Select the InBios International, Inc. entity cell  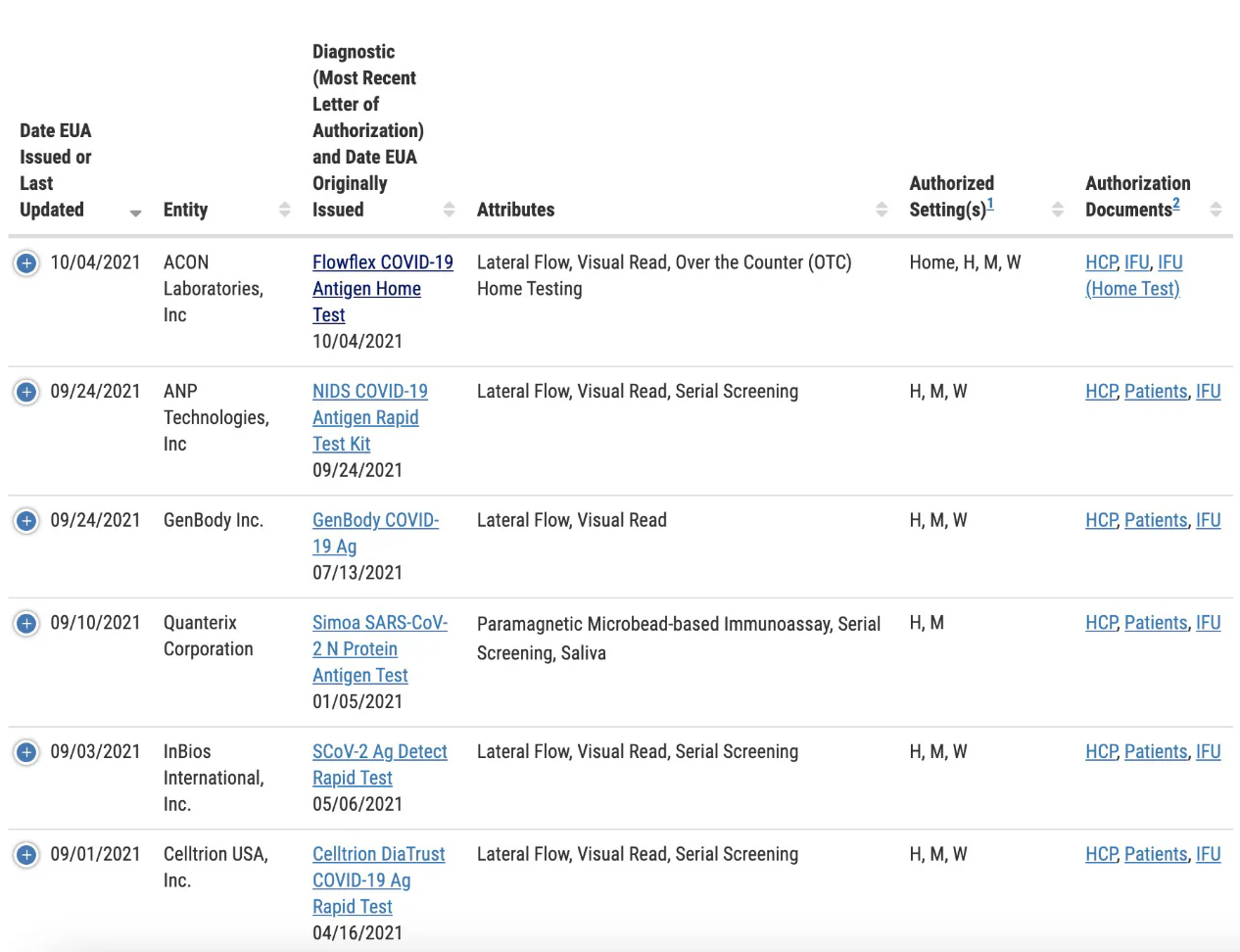(x=214, y=779)
